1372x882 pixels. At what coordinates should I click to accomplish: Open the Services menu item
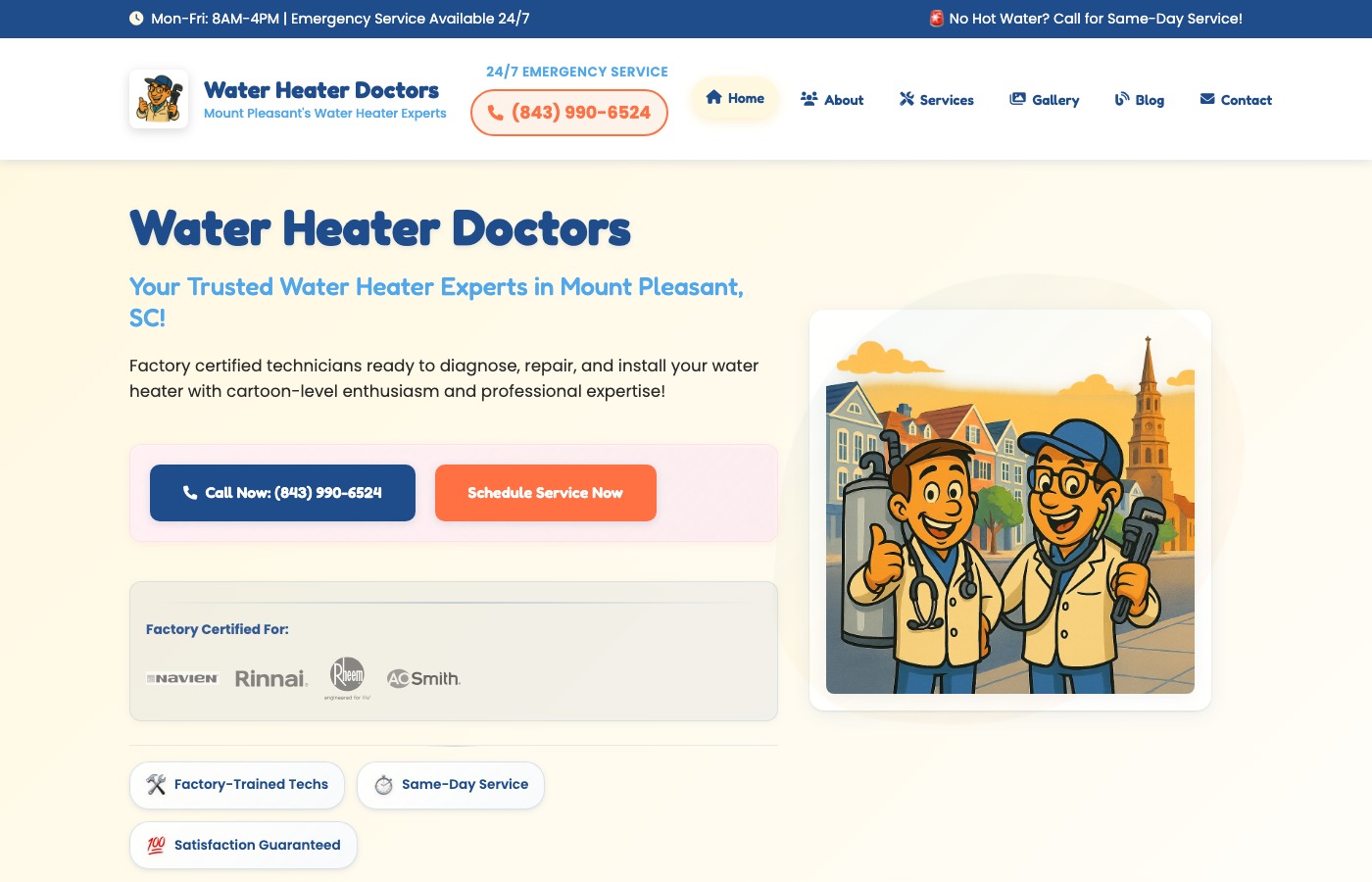coord(937,100)
